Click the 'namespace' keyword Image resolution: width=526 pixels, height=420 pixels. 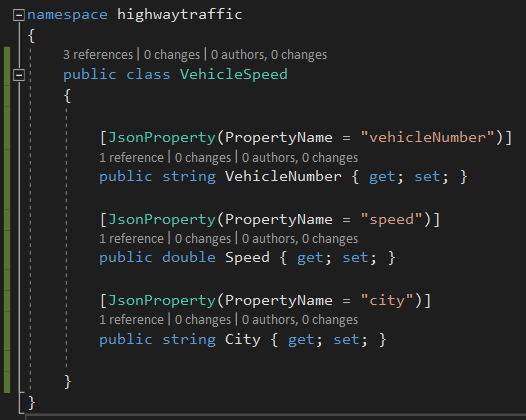[x=67, y=15]
